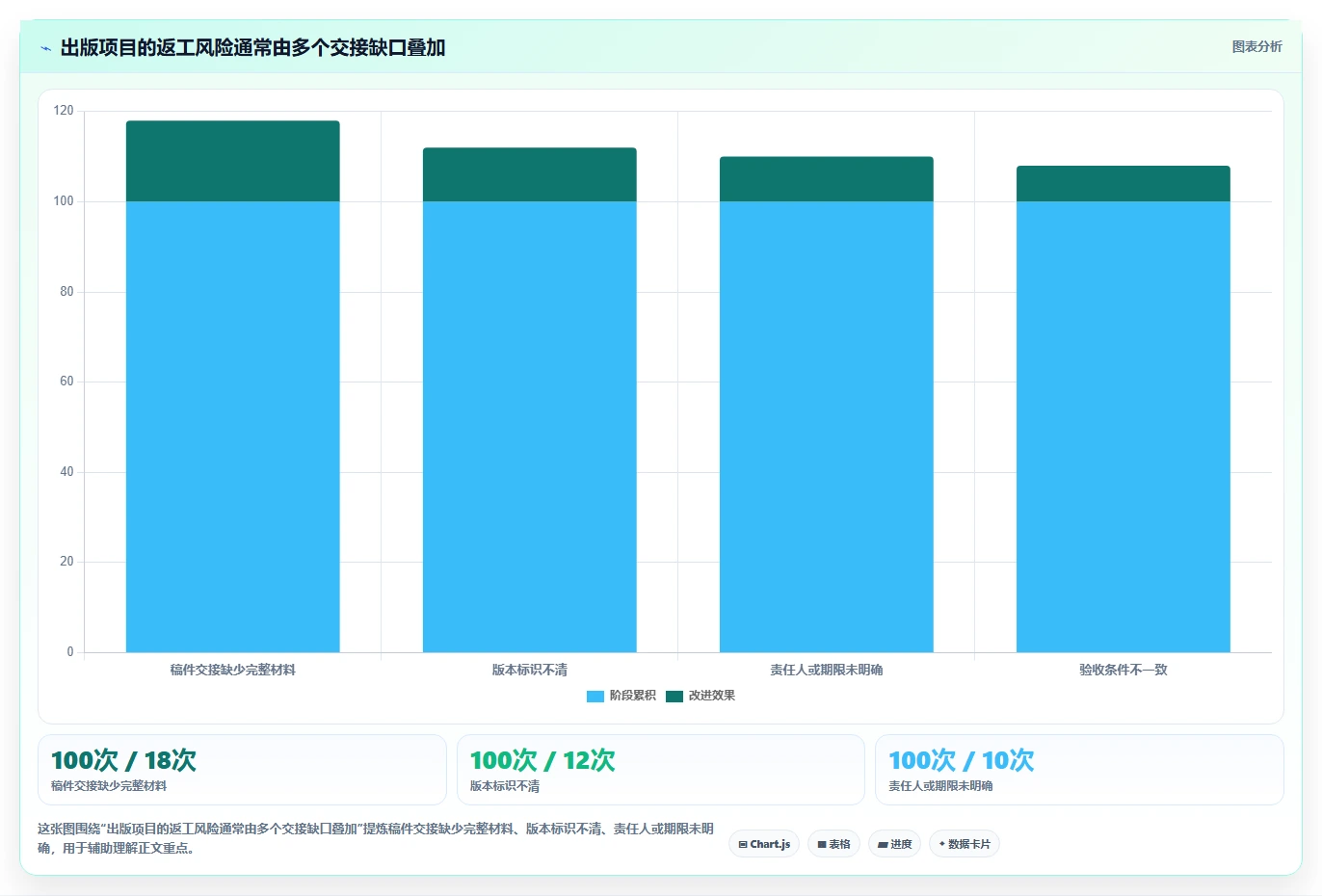Click the 数据卡片 tag
Image resolution: width=1322 pixels, height=896 pixels.
coord(965,844)
